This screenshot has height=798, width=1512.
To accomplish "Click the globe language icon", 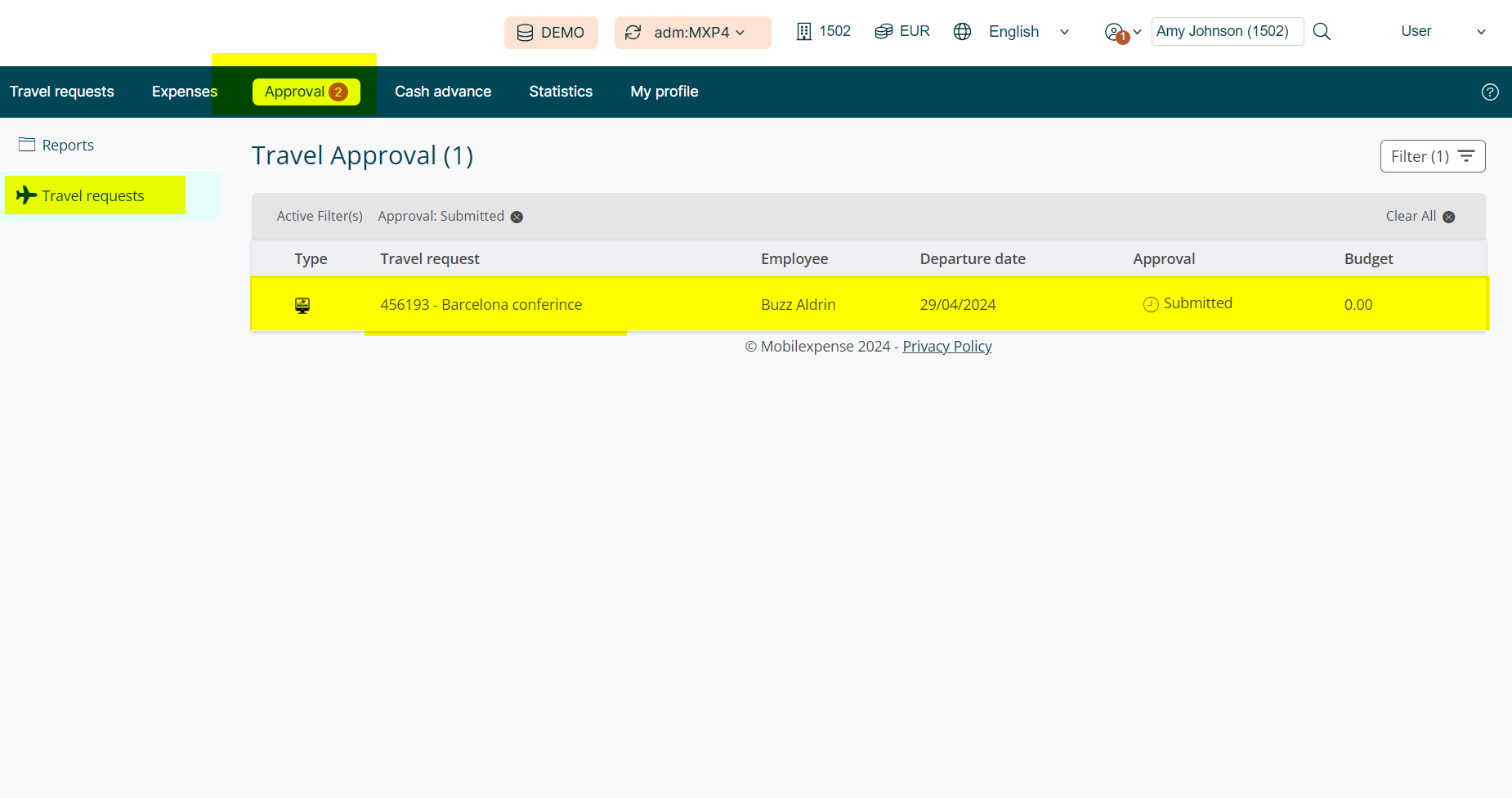I will 963,32.
